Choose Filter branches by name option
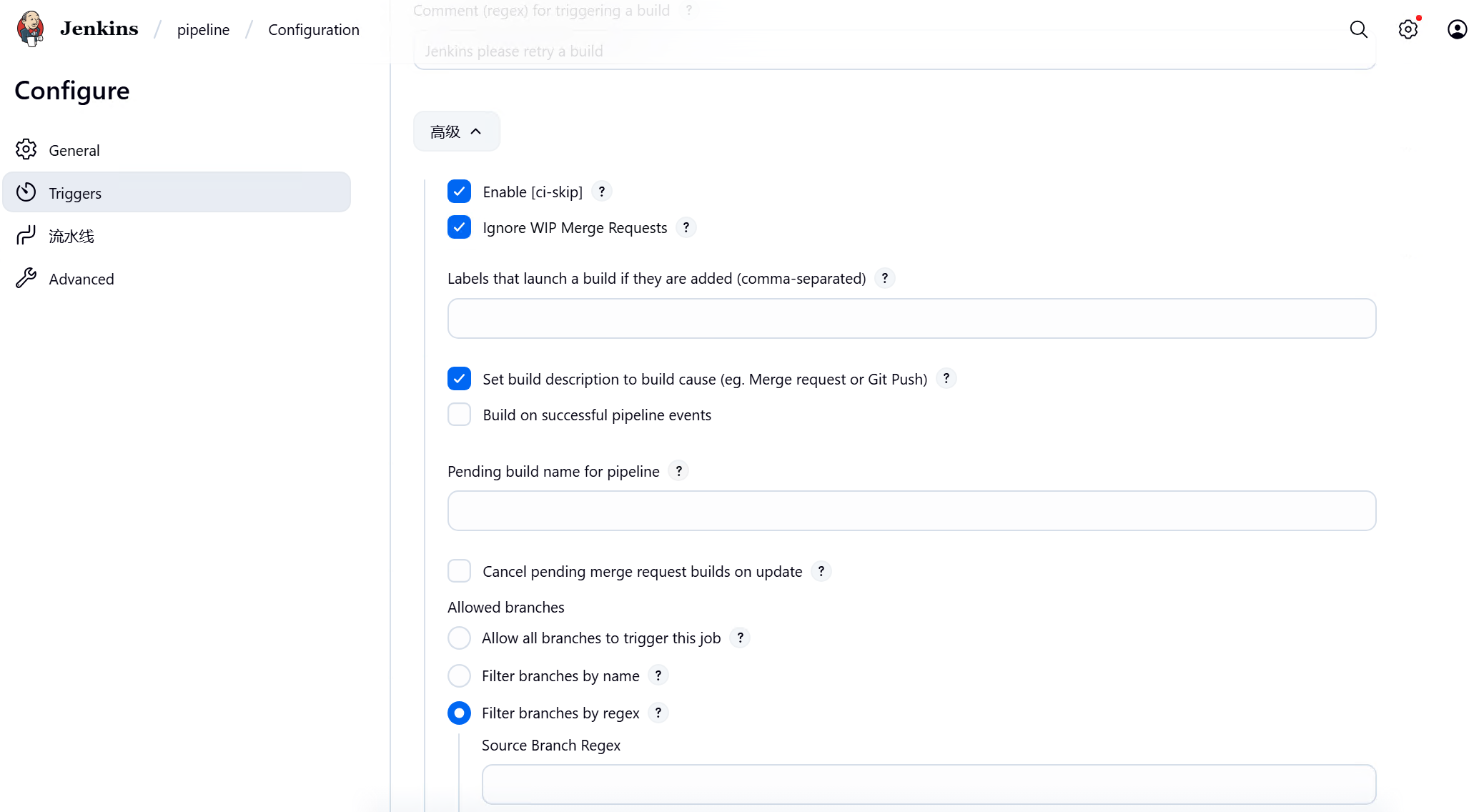 (x=459, y=675)
